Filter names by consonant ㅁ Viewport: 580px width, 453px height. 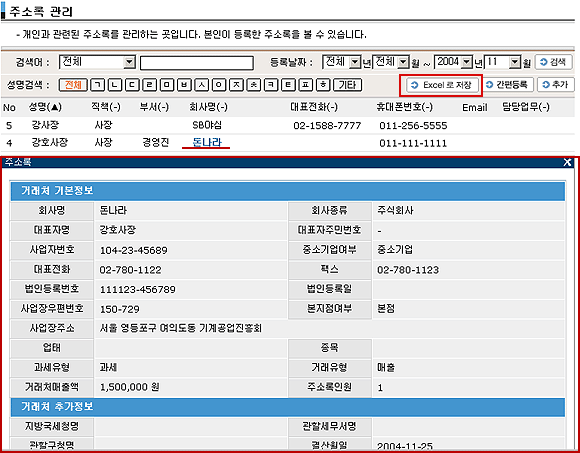(167, 85)
